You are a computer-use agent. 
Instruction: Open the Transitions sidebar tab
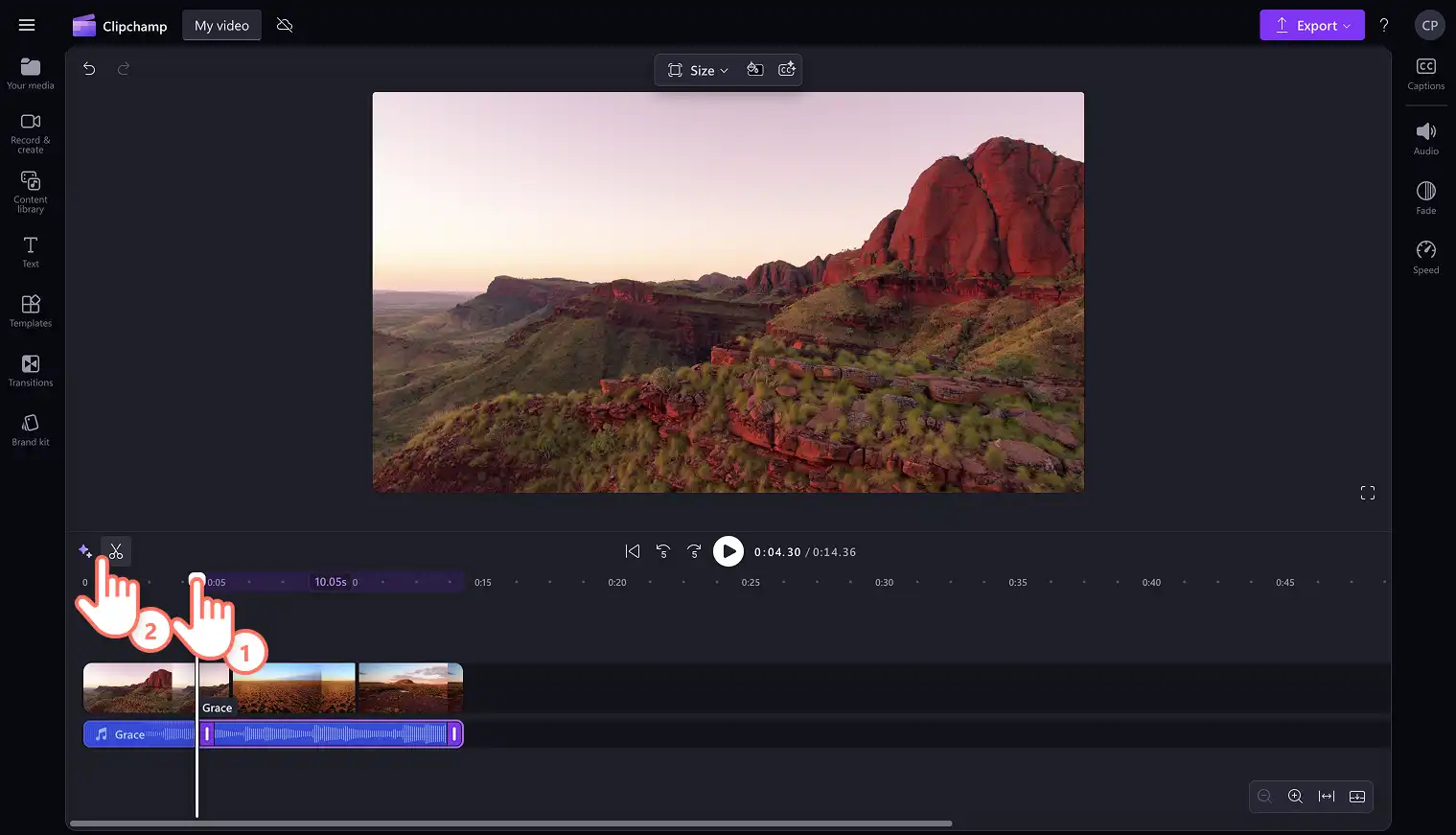(x=31, y=370)
